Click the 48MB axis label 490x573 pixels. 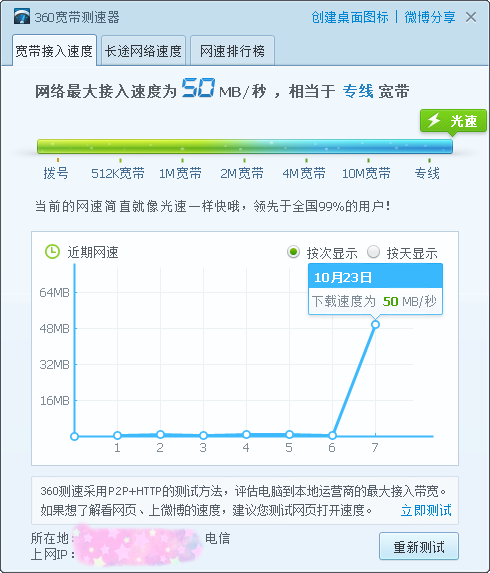point(54,329)
